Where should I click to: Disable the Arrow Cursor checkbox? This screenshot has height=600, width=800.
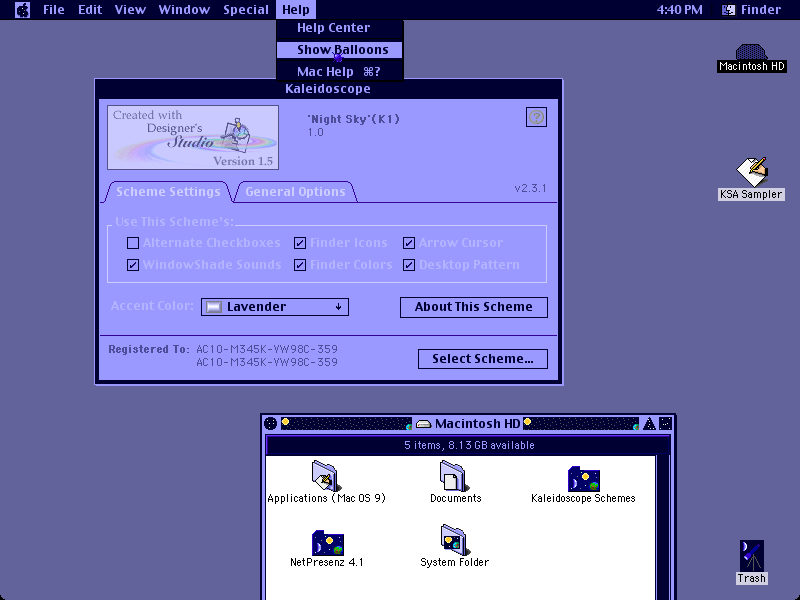pos(409,243)
